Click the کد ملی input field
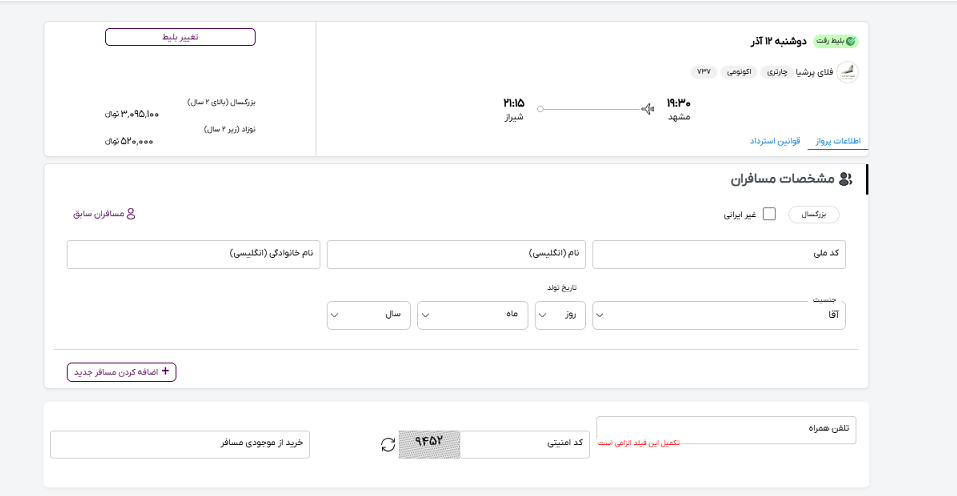 (x=719, y=254)
